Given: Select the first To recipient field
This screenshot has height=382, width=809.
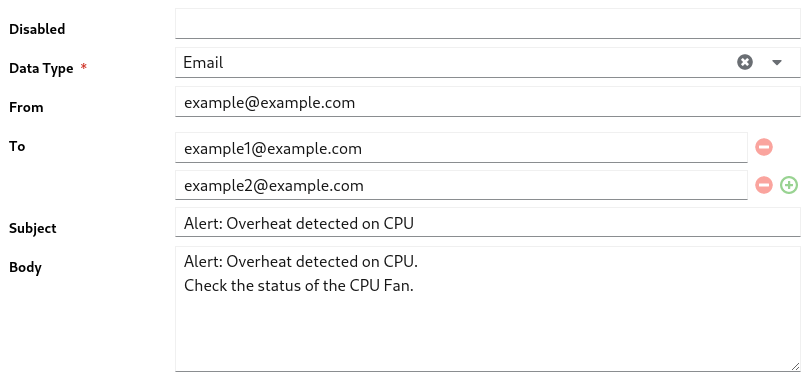Looking at the screenshot, I should (461, 148).
